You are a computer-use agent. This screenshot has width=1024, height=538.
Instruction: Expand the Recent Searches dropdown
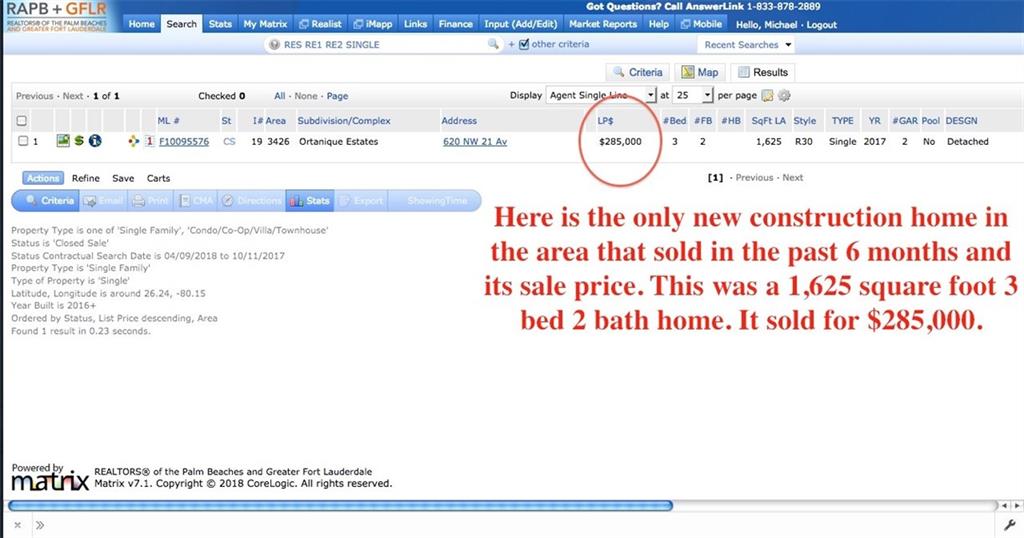(747, 45)
